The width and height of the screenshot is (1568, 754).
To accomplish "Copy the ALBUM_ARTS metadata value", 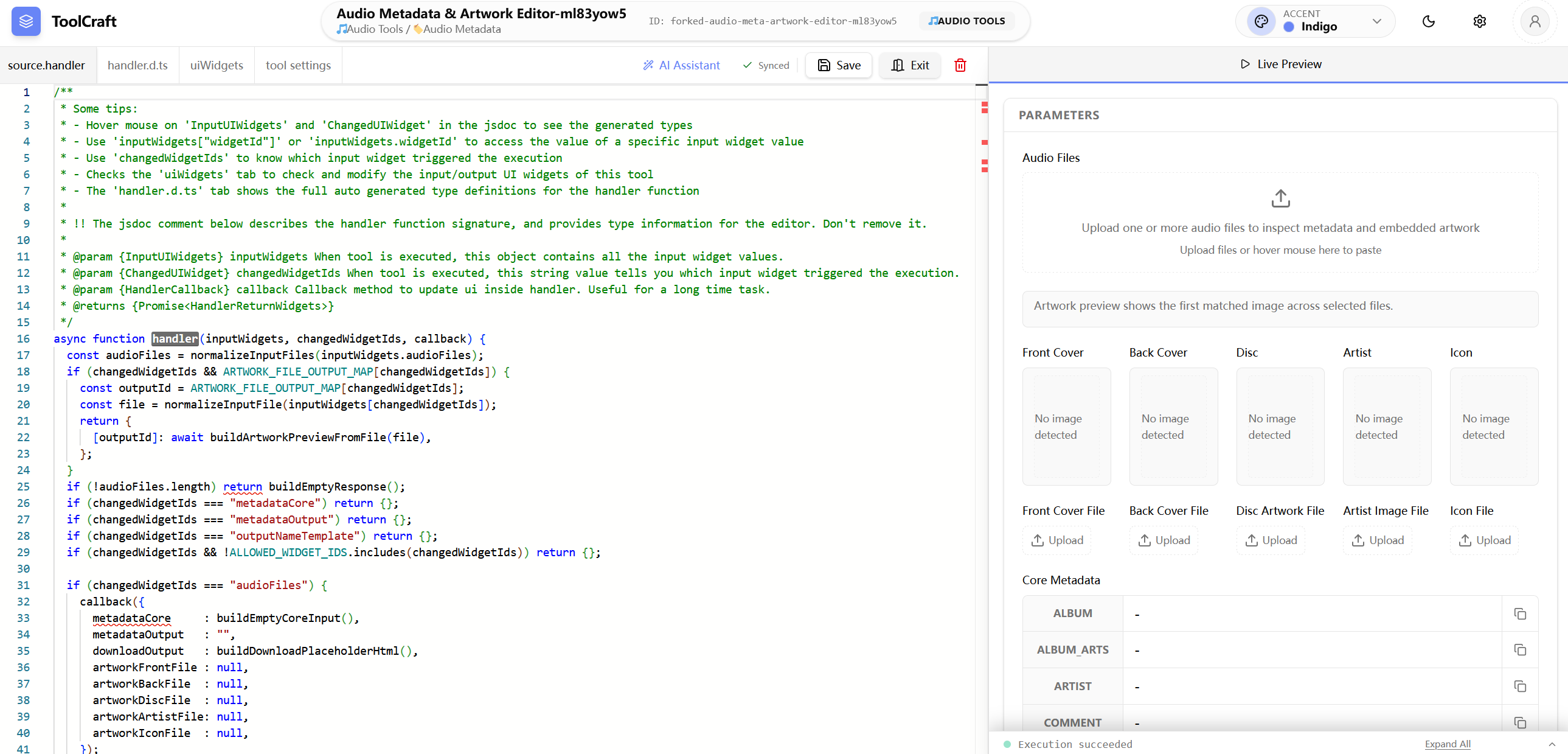I will [1519, 650].
